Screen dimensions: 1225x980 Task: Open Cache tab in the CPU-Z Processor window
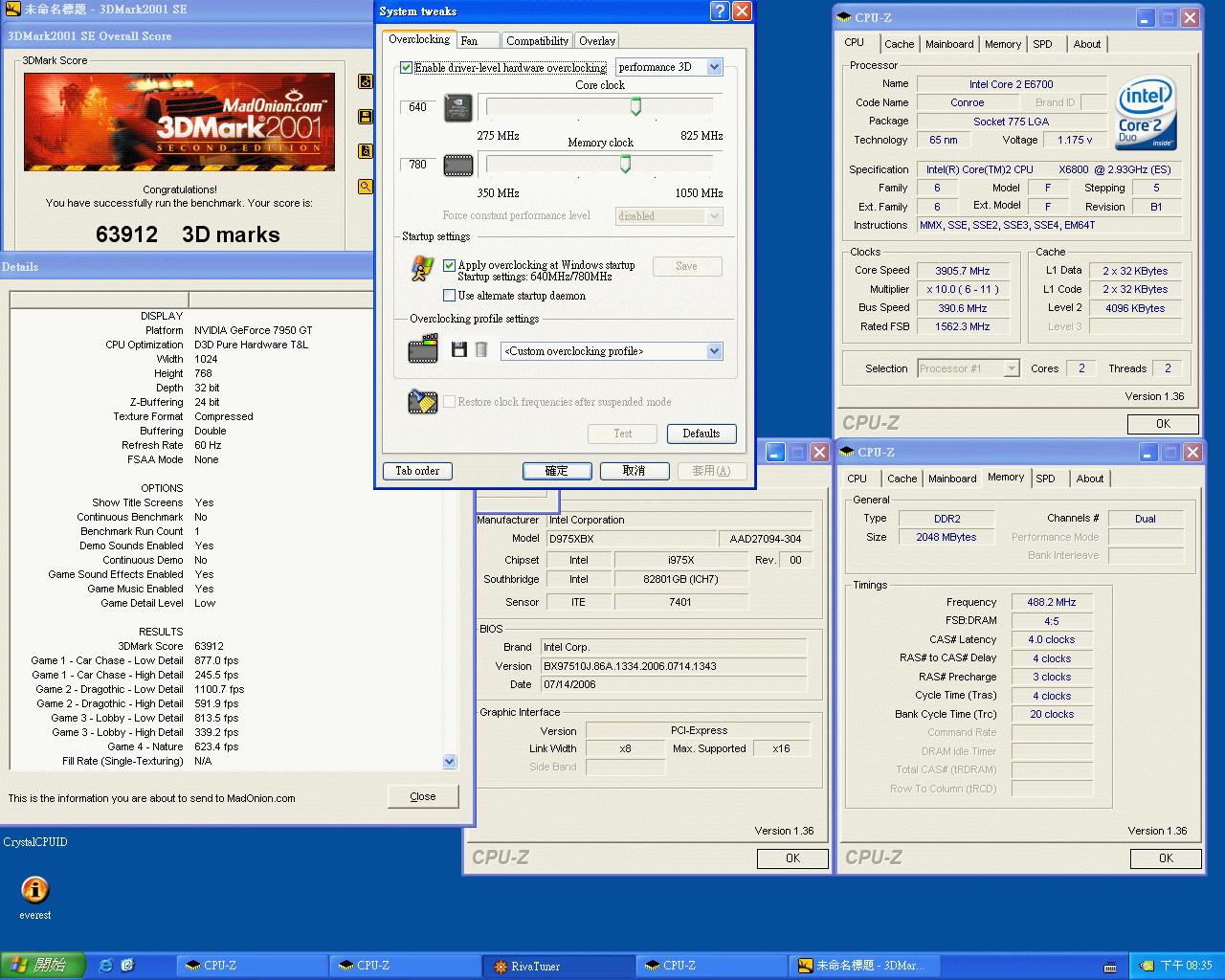(x=899, y=44)
